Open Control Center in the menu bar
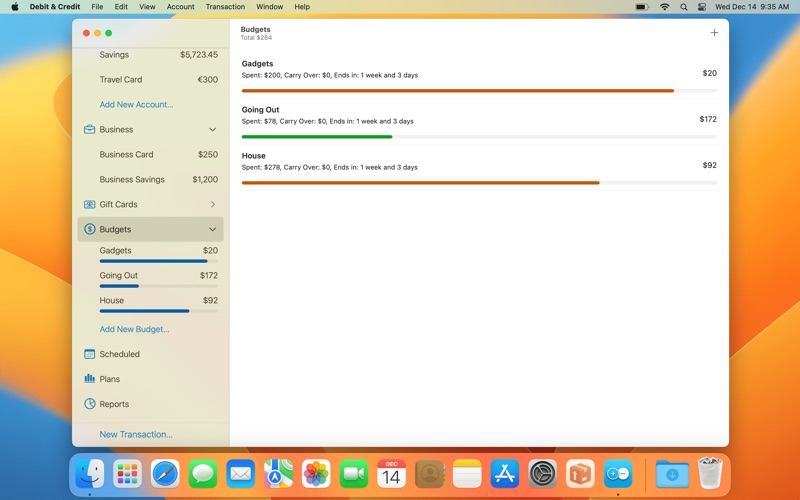This screenshot has height=500, width=800. [x=702, y=7]
